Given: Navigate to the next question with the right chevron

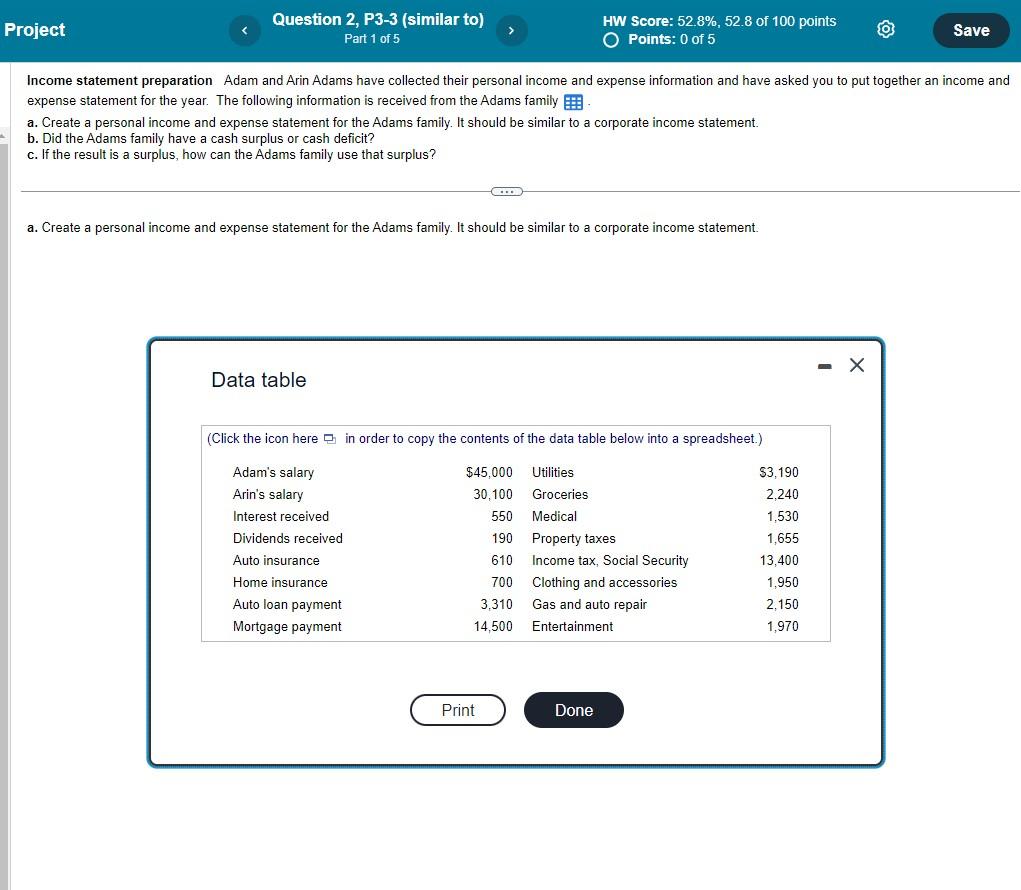Looking at the screenshot, I should [511, 30].
